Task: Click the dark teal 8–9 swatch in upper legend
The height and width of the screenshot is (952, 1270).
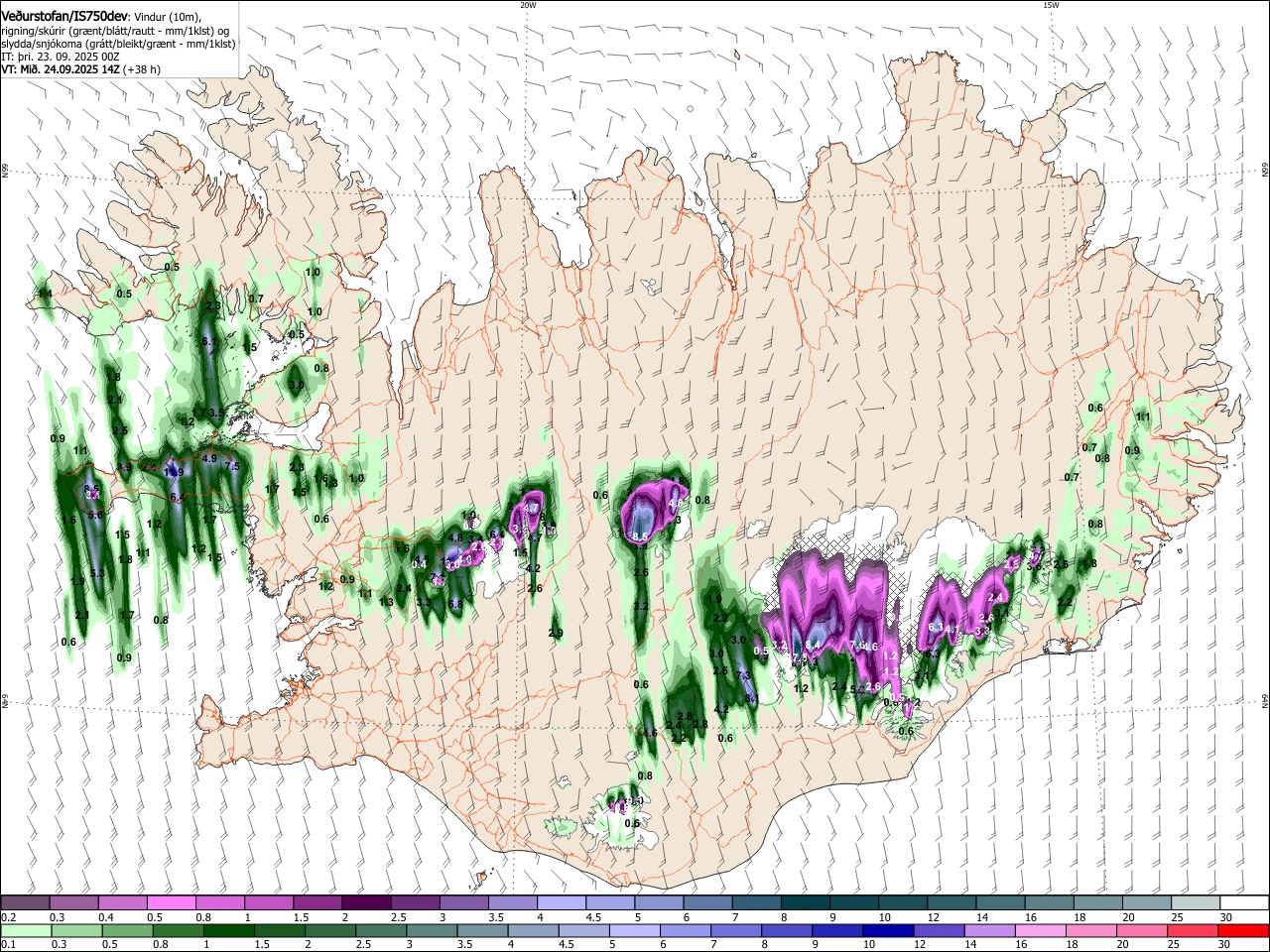Action: pyautogui.click(x=805, y=903)
